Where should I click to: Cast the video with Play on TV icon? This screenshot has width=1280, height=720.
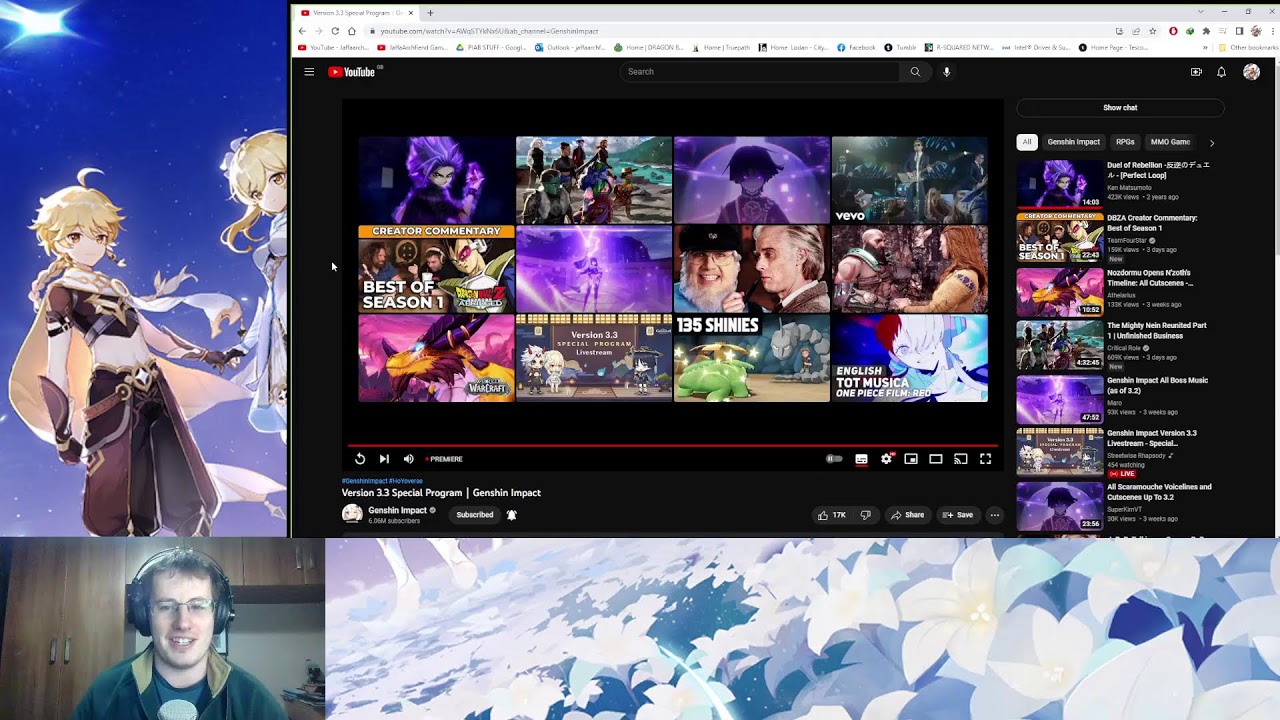point(960,459)
